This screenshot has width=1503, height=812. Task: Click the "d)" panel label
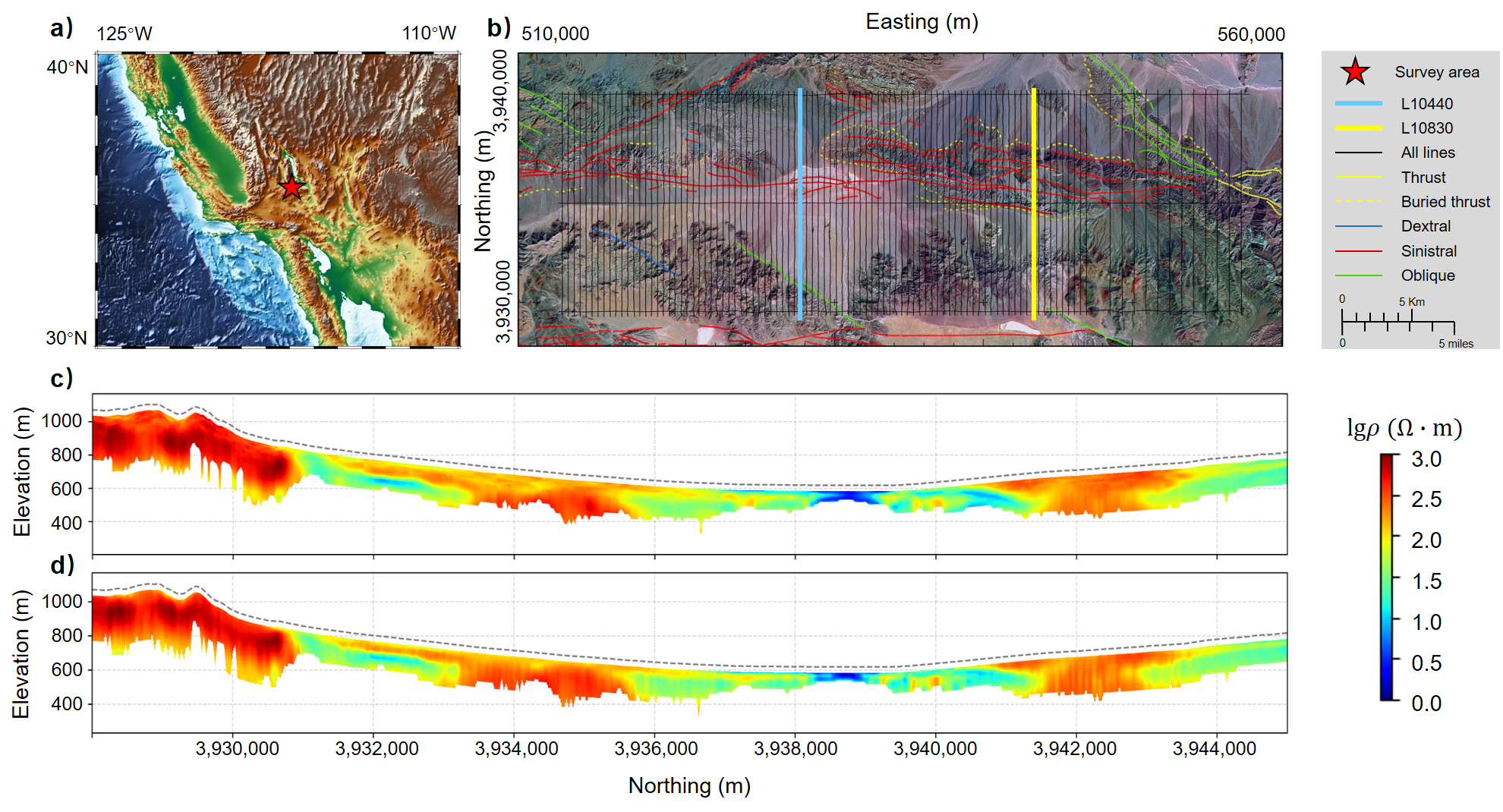pos(62,565)
